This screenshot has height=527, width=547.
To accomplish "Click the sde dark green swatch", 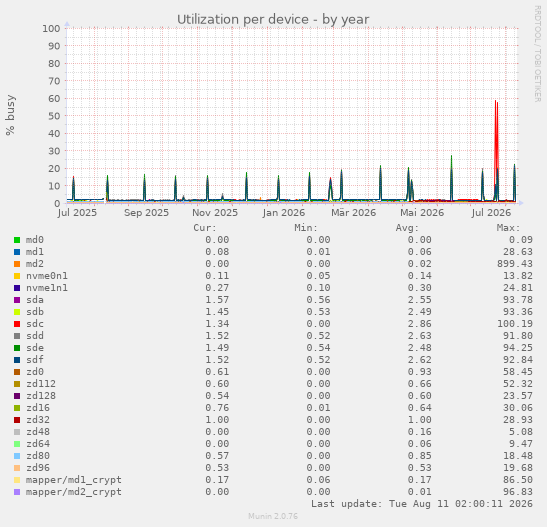I will (x=17, y=348).
